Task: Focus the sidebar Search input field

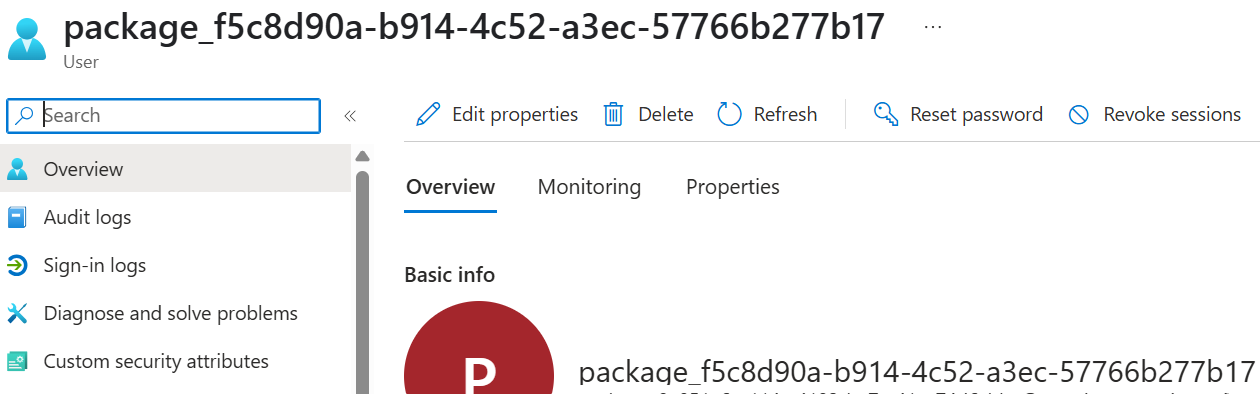Action: click(x=163, y=115)
